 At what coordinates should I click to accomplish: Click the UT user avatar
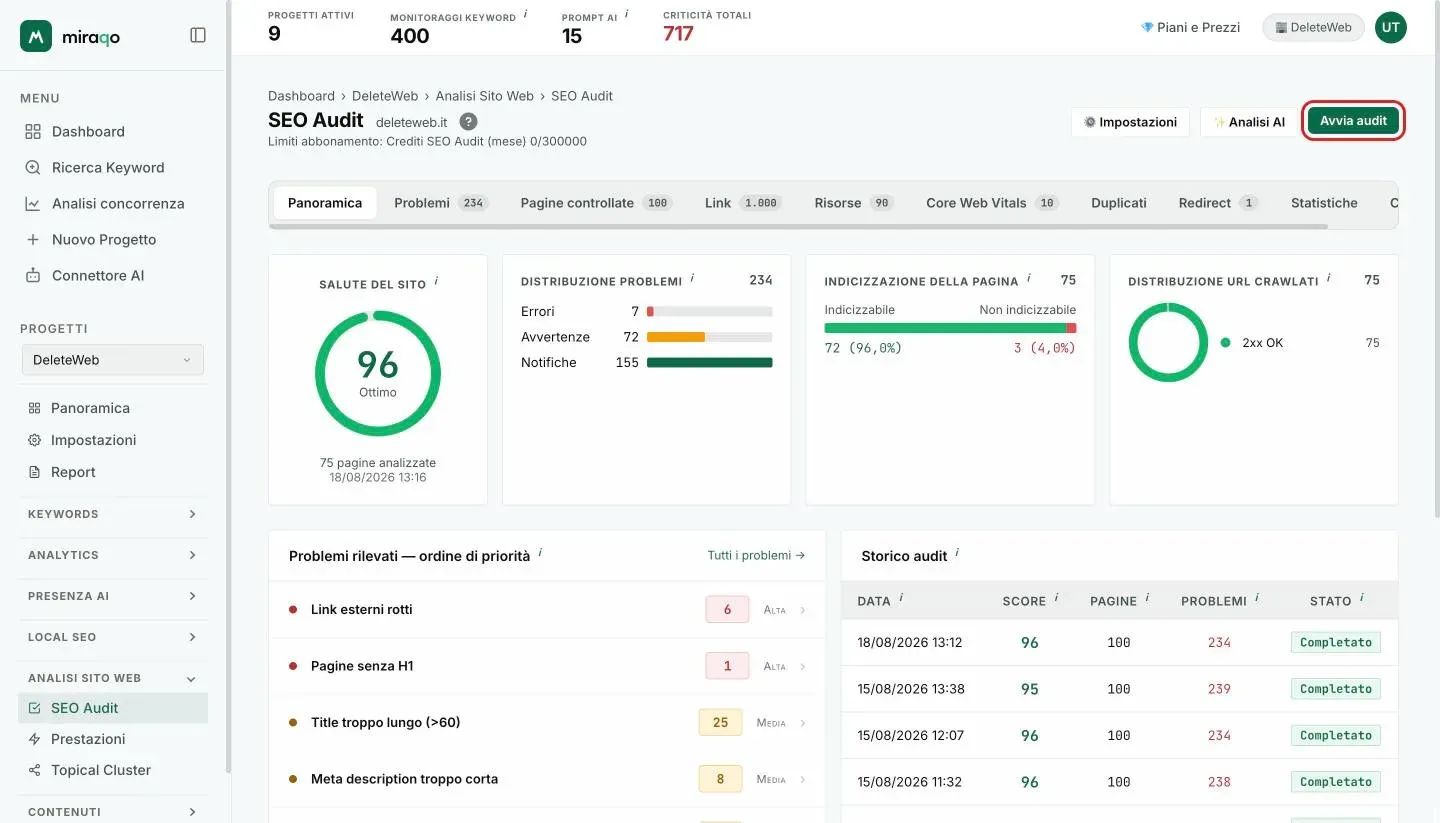tap(1390, 28)
